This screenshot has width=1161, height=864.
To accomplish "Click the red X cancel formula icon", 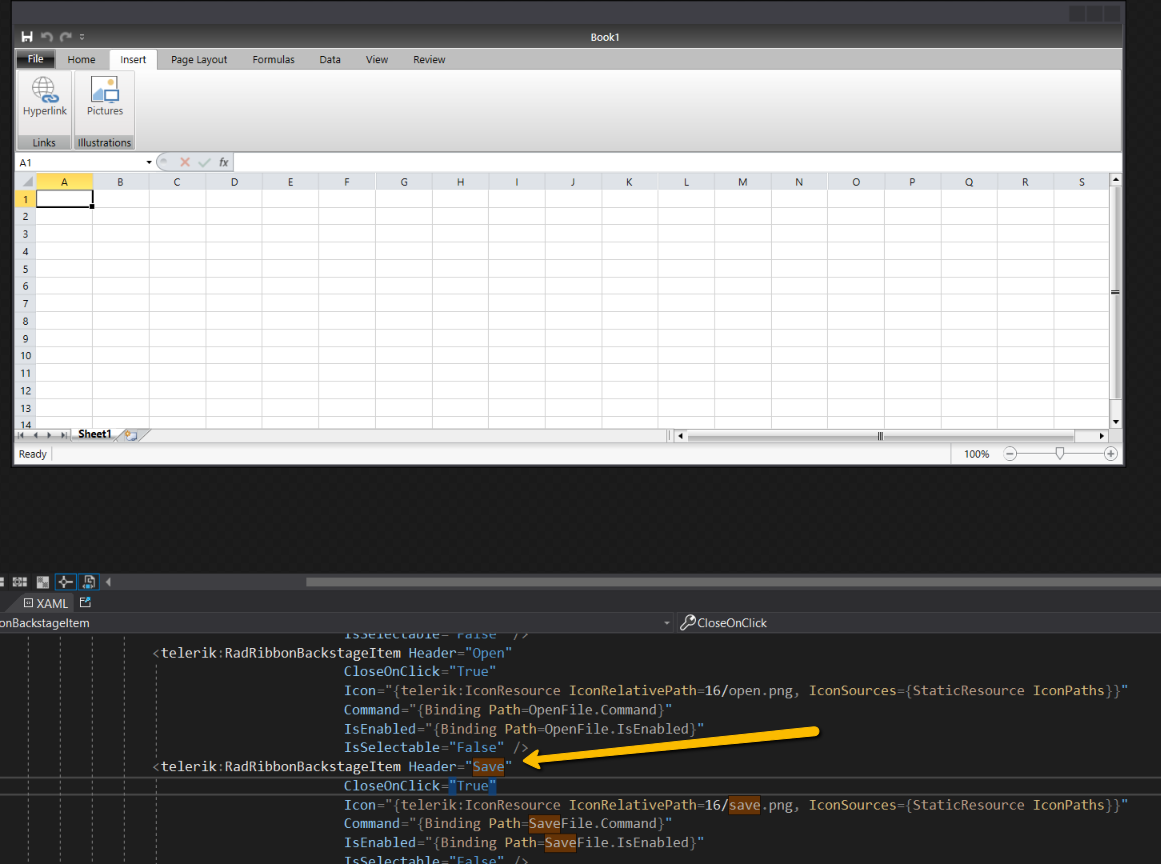I will pos(185,162).
